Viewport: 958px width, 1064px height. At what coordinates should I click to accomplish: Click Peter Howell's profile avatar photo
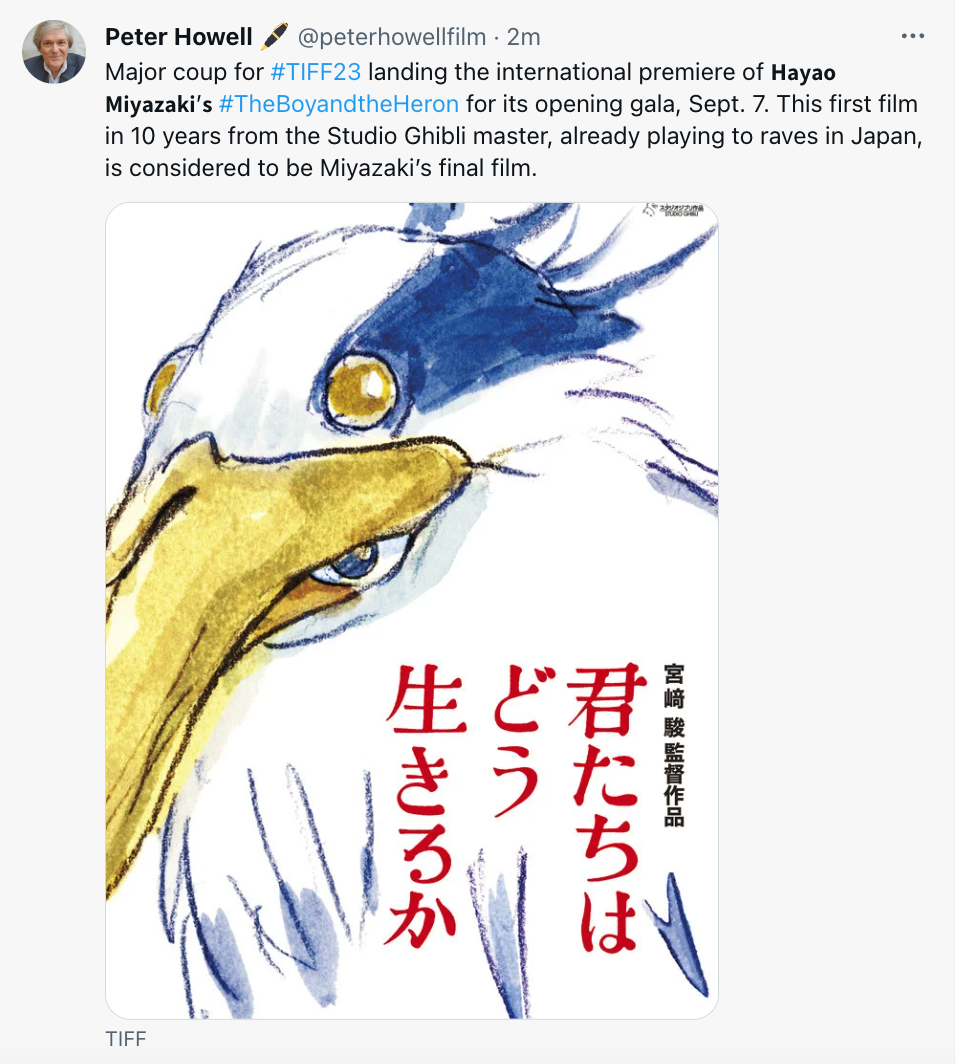pos(54,52)
